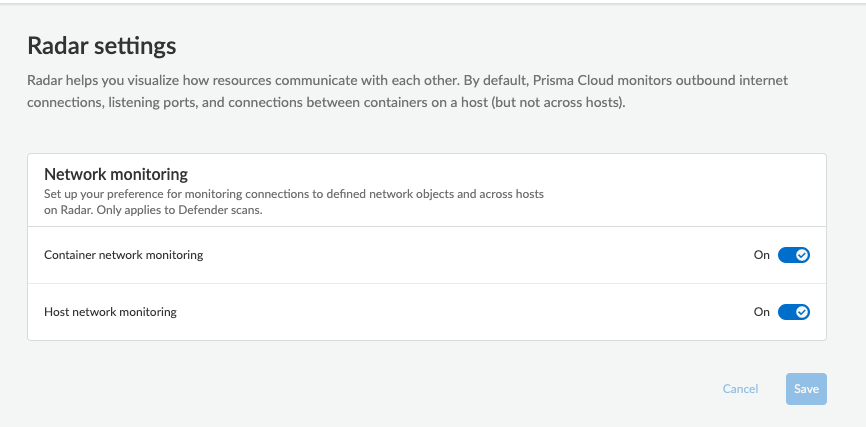Click checkmark knob in Host monitoring toggle
Image resolution: width=866 pixels, height=427 pixels.
coord(802,312)
